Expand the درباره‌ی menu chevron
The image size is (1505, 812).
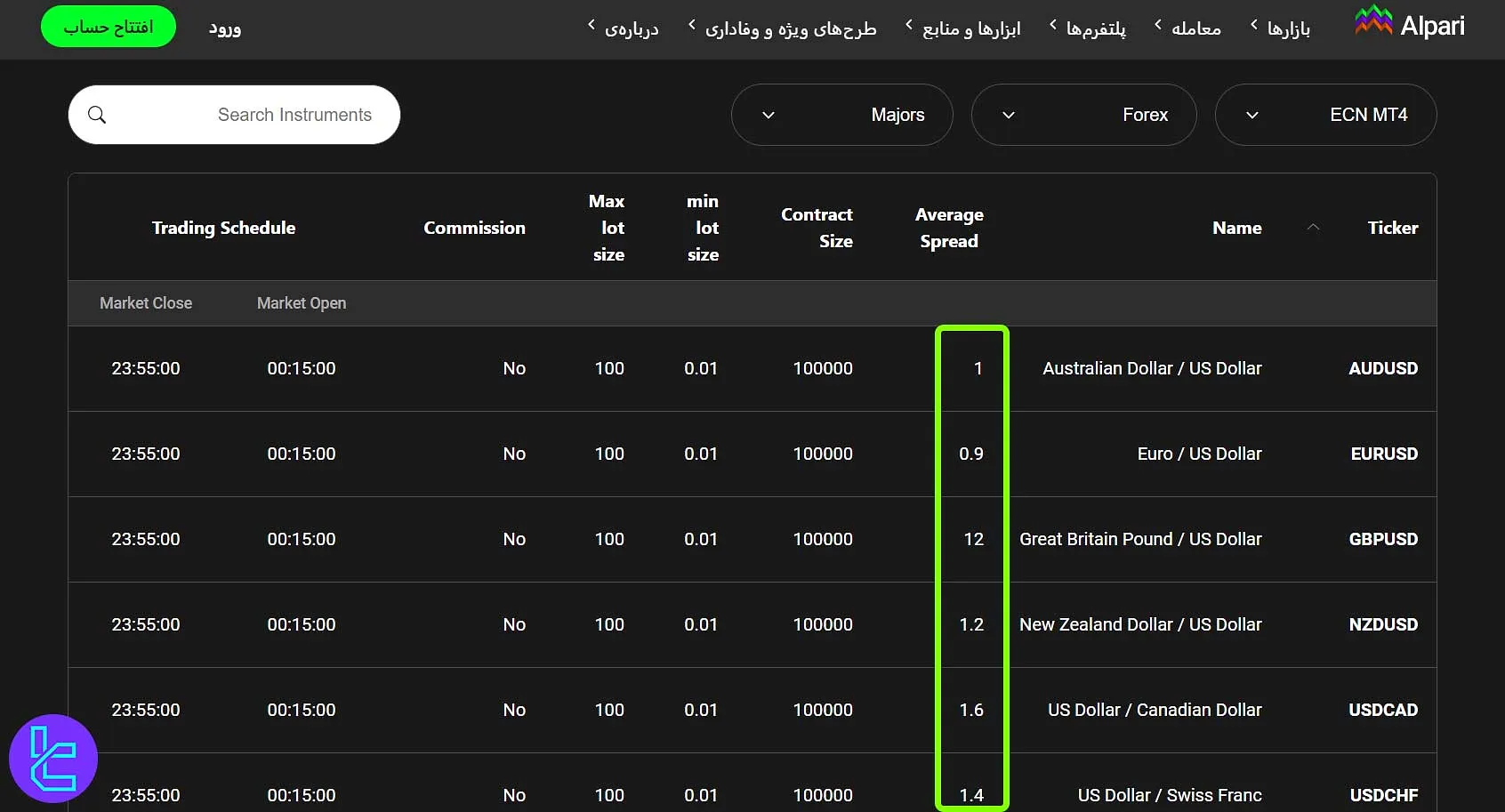(x=590, y=27)
